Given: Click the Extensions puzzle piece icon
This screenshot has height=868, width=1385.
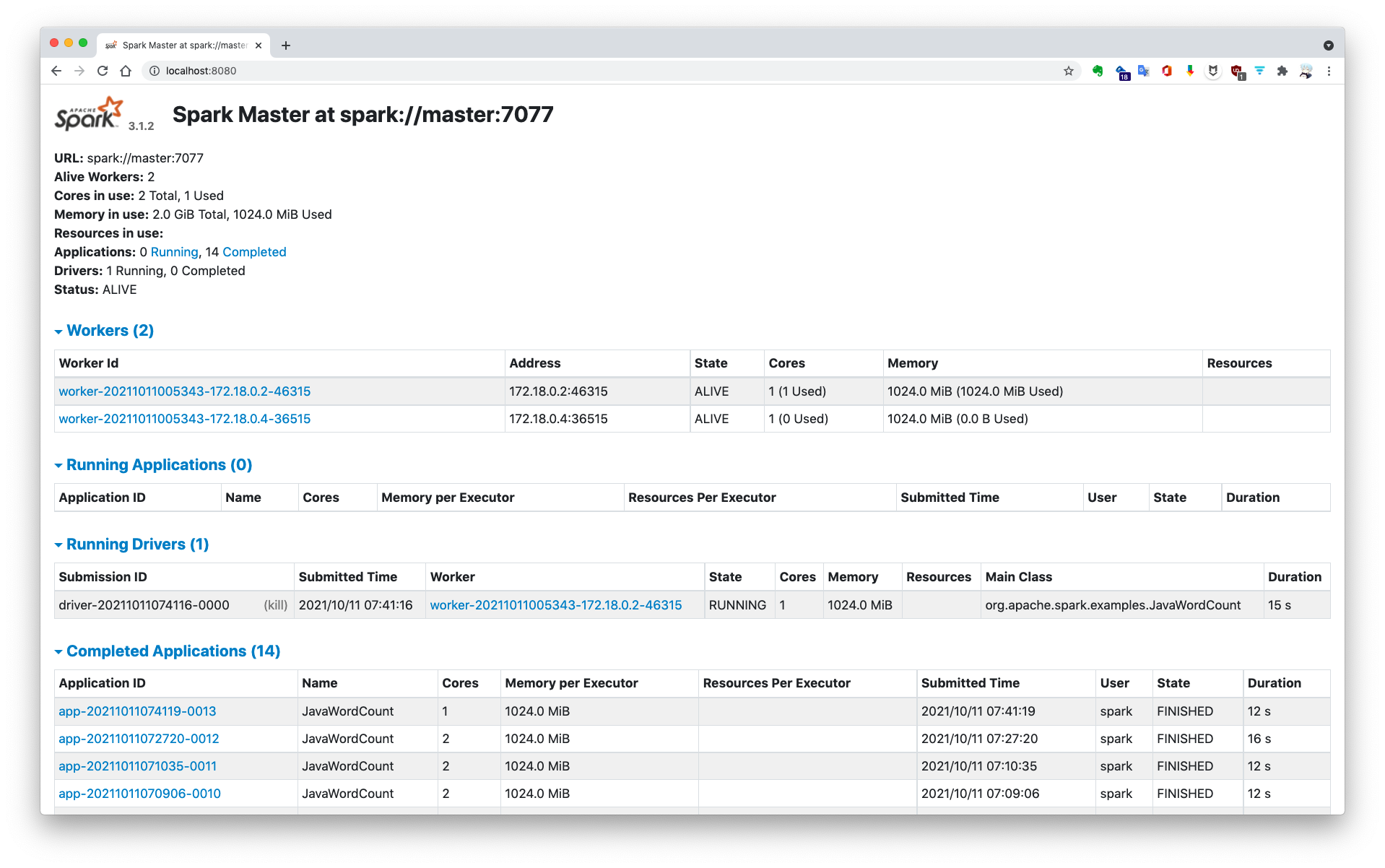Looking at the screenshot, I should [x=1282, y=71].
